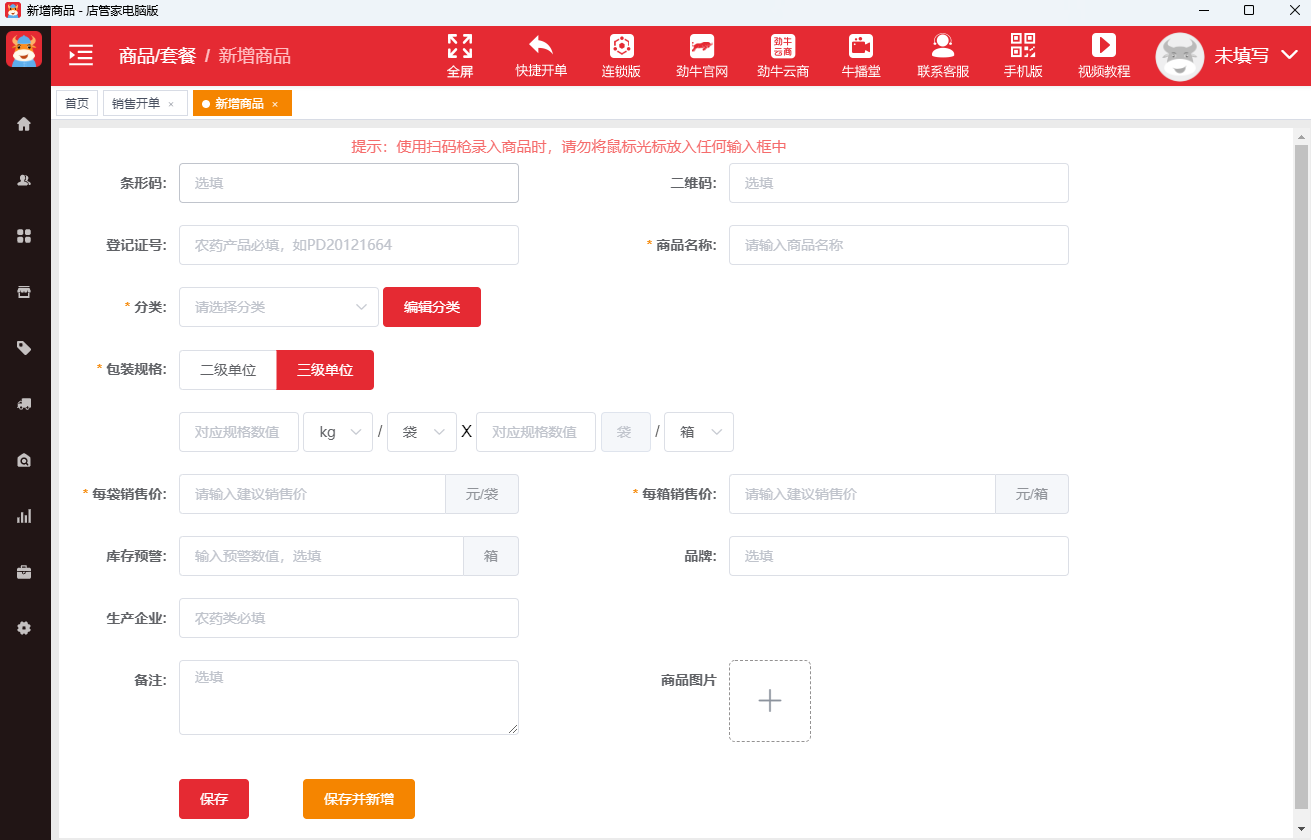Close the 新增商品 tab
The width and height of the screenshot is (1311, 840).
275,104
